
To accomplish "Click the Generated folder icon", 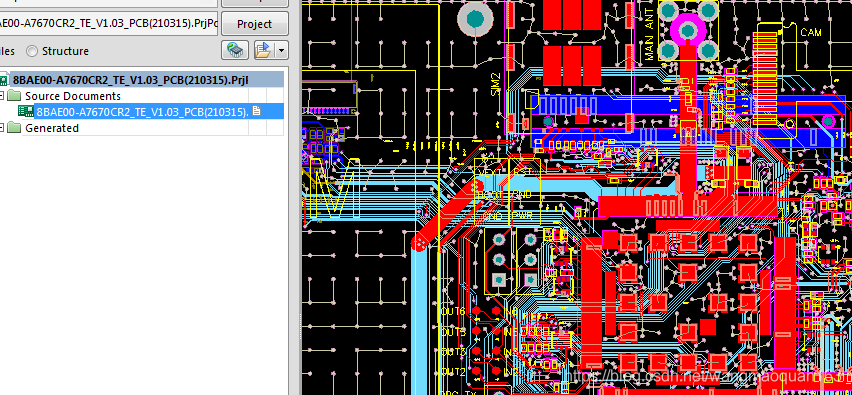I will click(x=14, y=128).
